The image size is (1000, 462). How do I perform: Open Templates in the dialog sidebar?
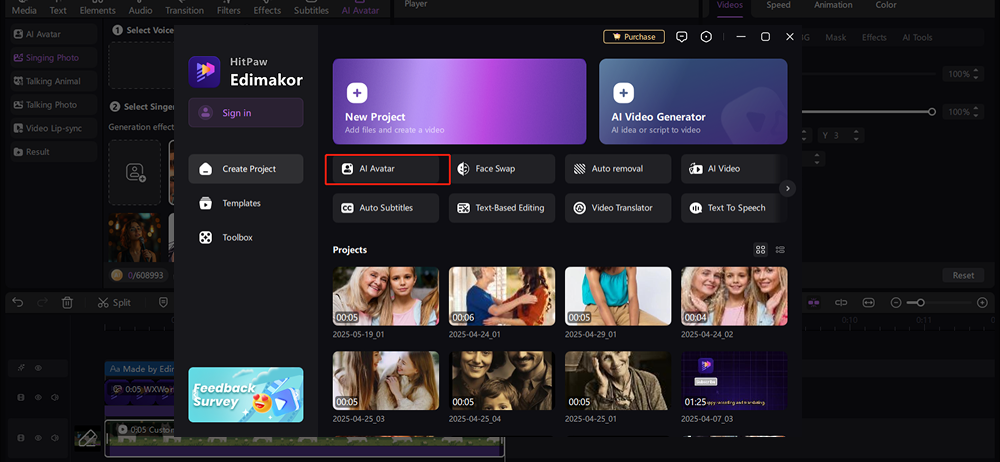(x=246, y=204)
